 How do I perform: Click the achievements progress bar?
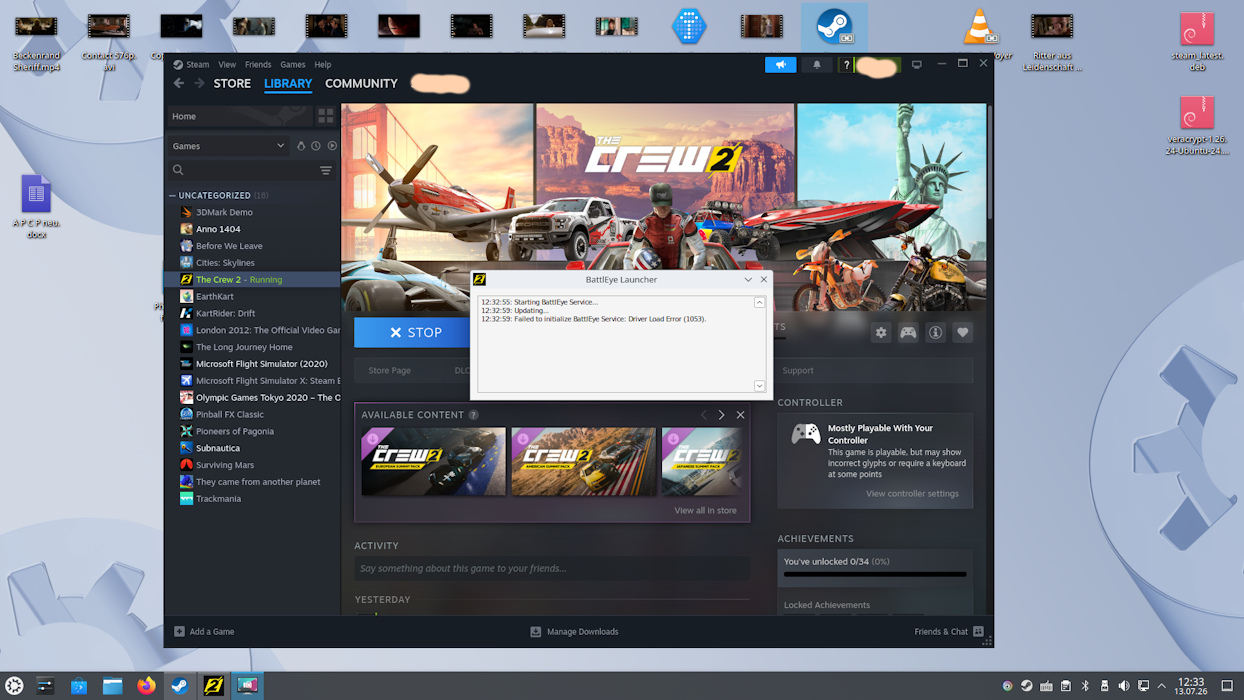(x=875, y=575)
